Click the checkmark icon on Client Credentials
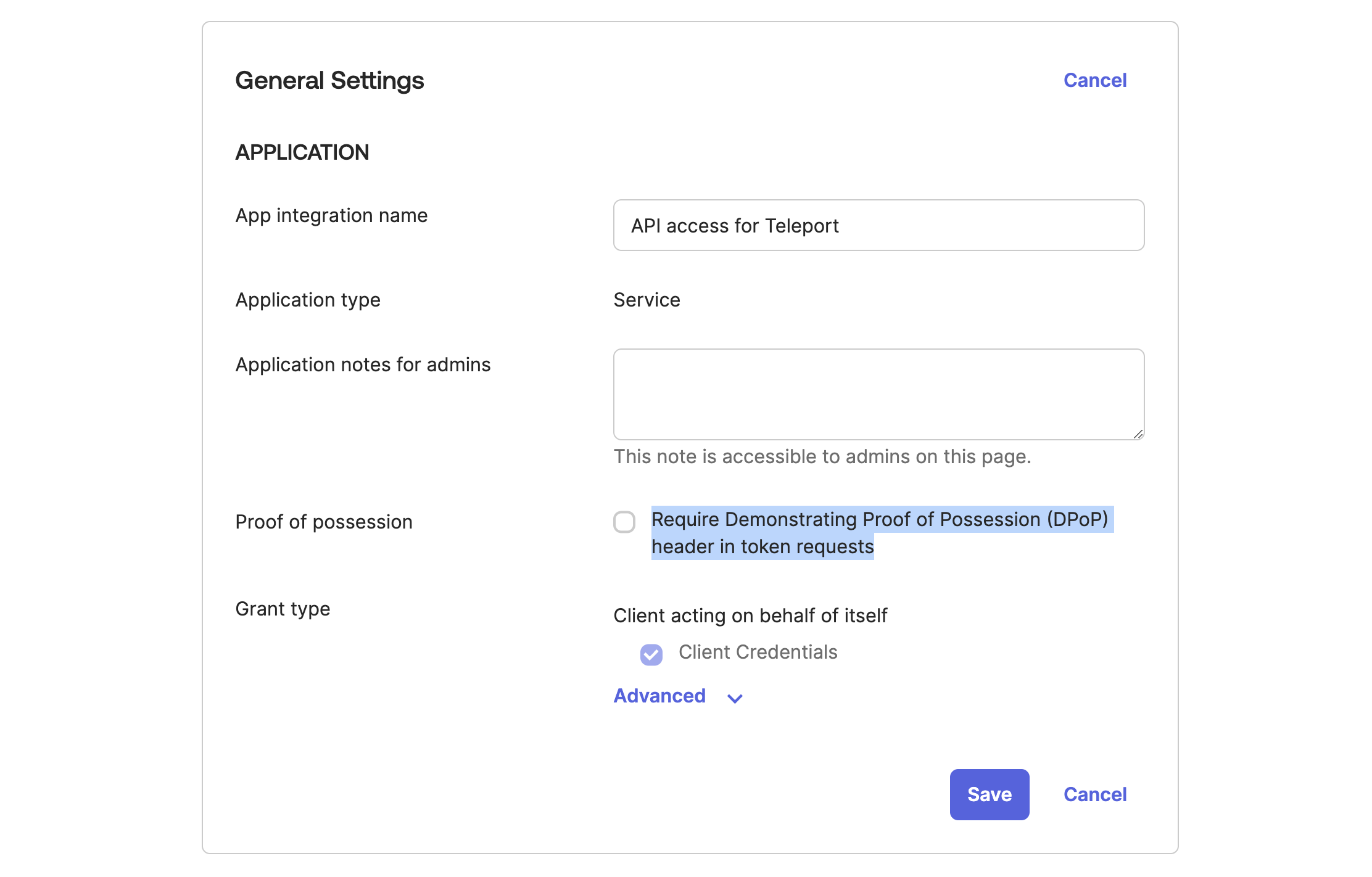The height and width of the screenshot is (877, 1372). coord(651,654)
